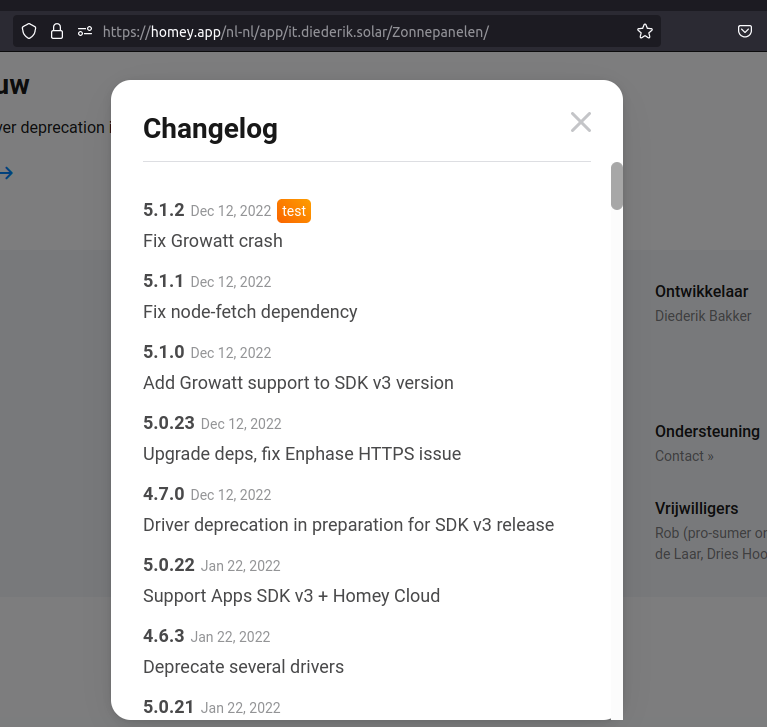Click 'Dec 12, 2022' date beside 5.1.2
The height and width of the screenshot is (727, 767).
[231, 211]
